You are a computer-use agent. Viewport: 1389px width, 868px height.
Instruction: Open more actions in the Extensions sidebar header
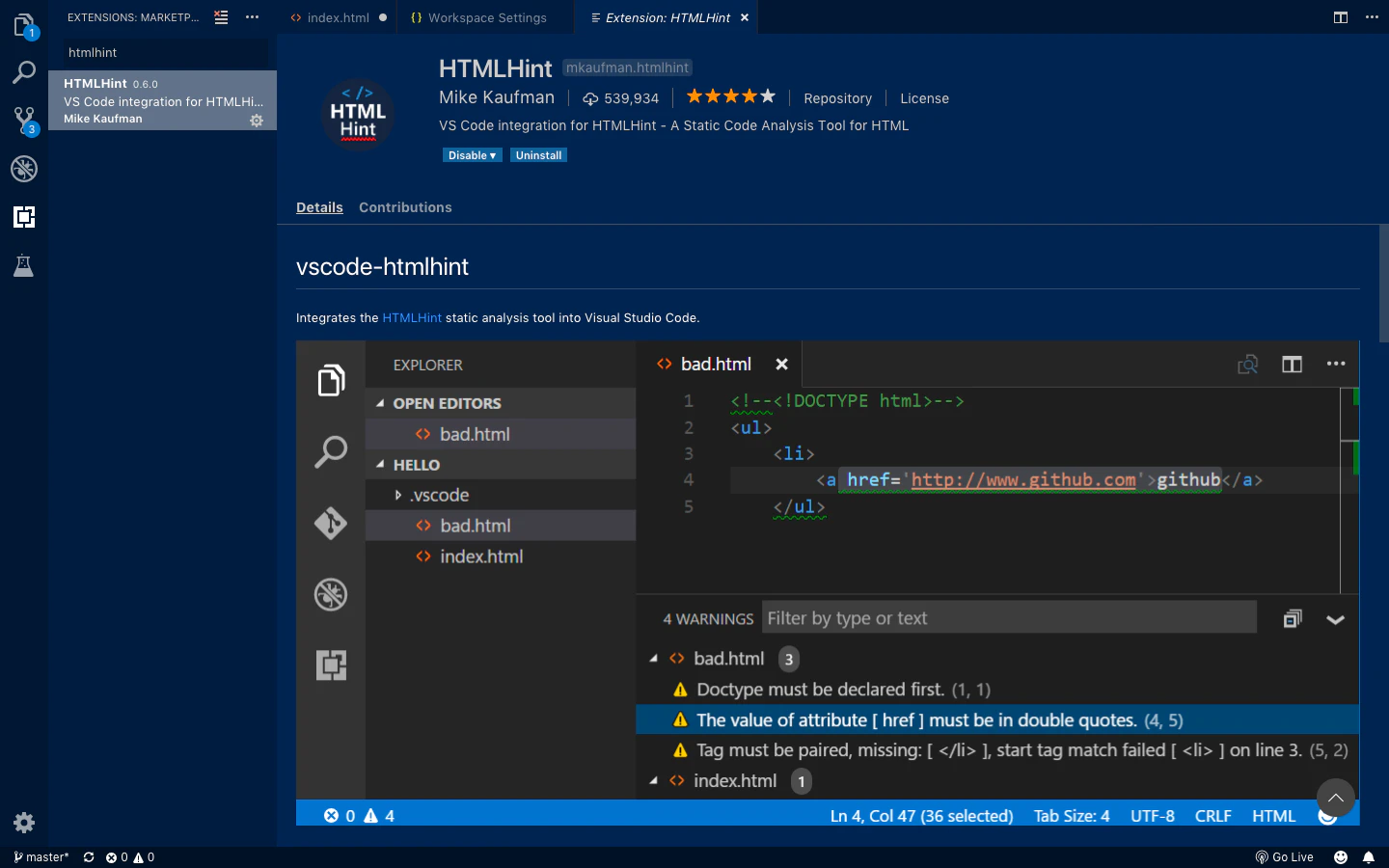[x=253, y=17]
